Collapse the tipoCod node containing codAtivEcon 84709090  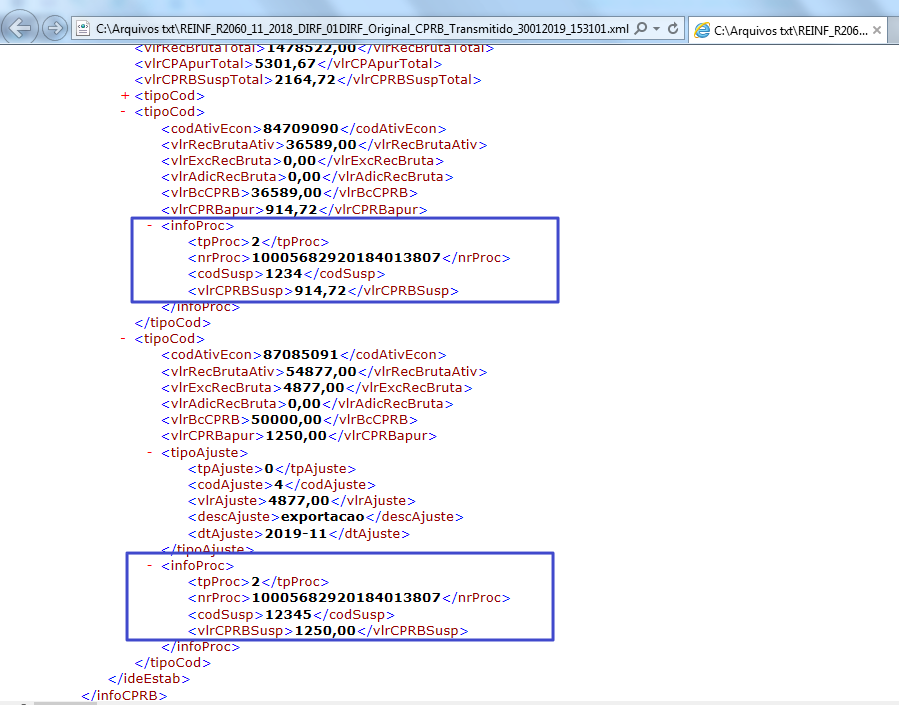[125, 112]
